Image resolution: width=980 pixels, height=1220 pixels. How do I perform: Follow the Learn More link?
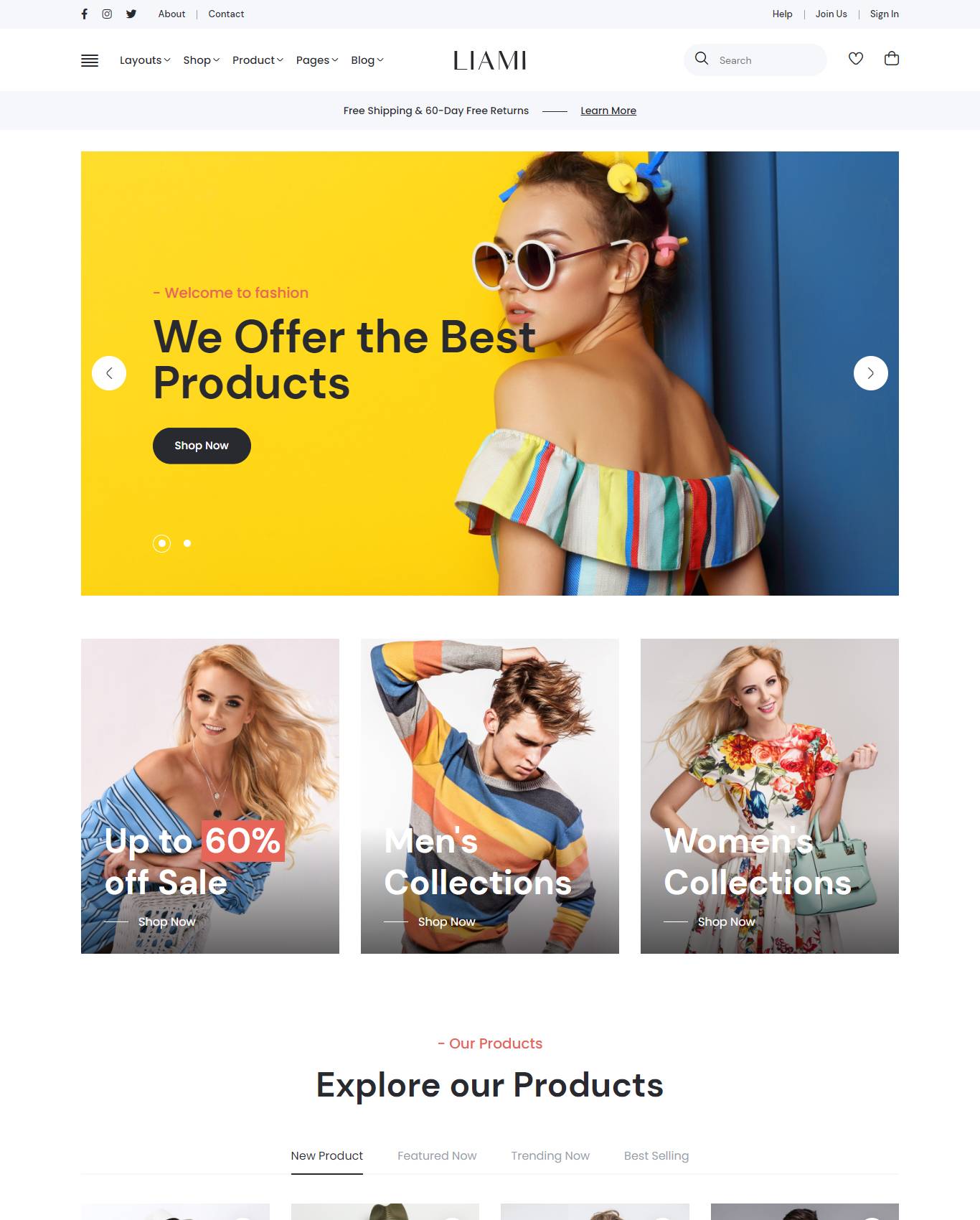608,111
